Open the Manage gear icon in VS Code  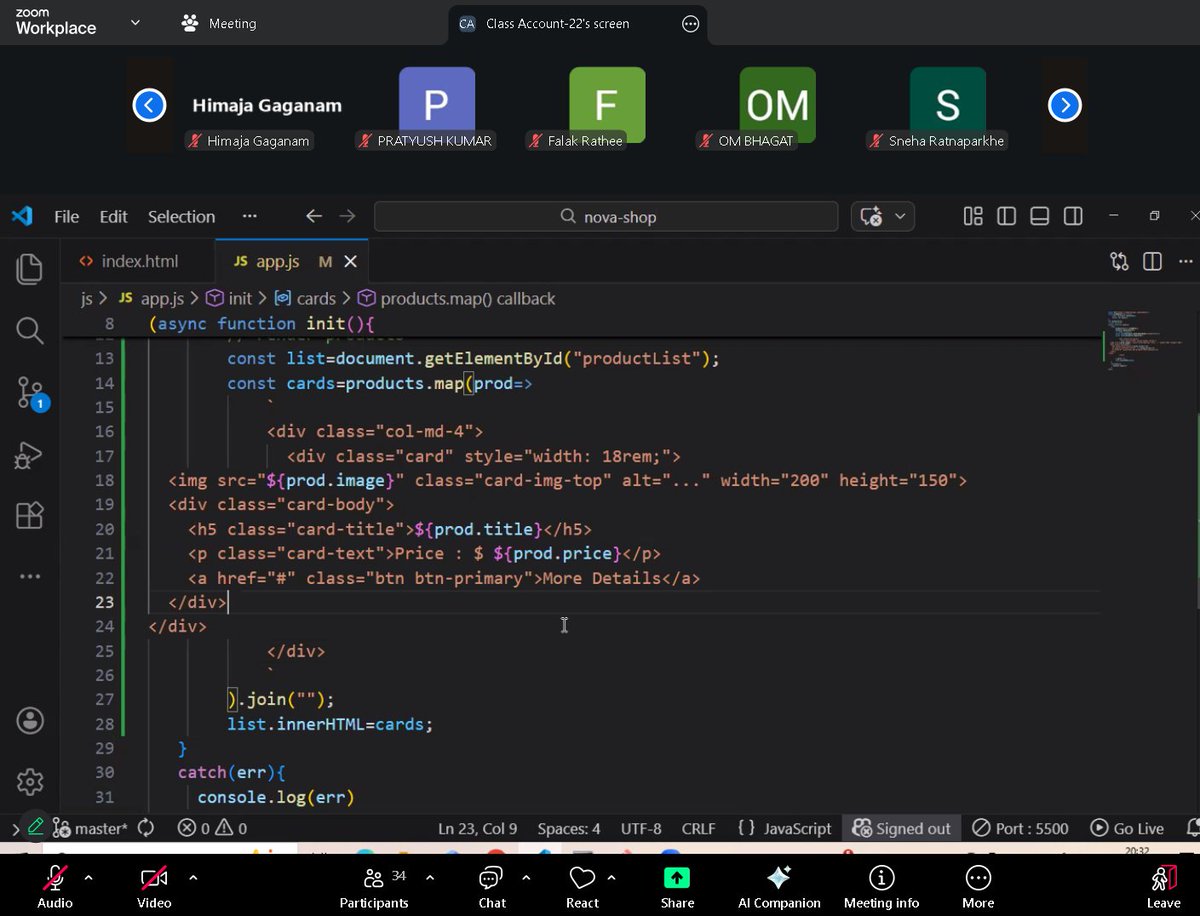click(30, 781)
